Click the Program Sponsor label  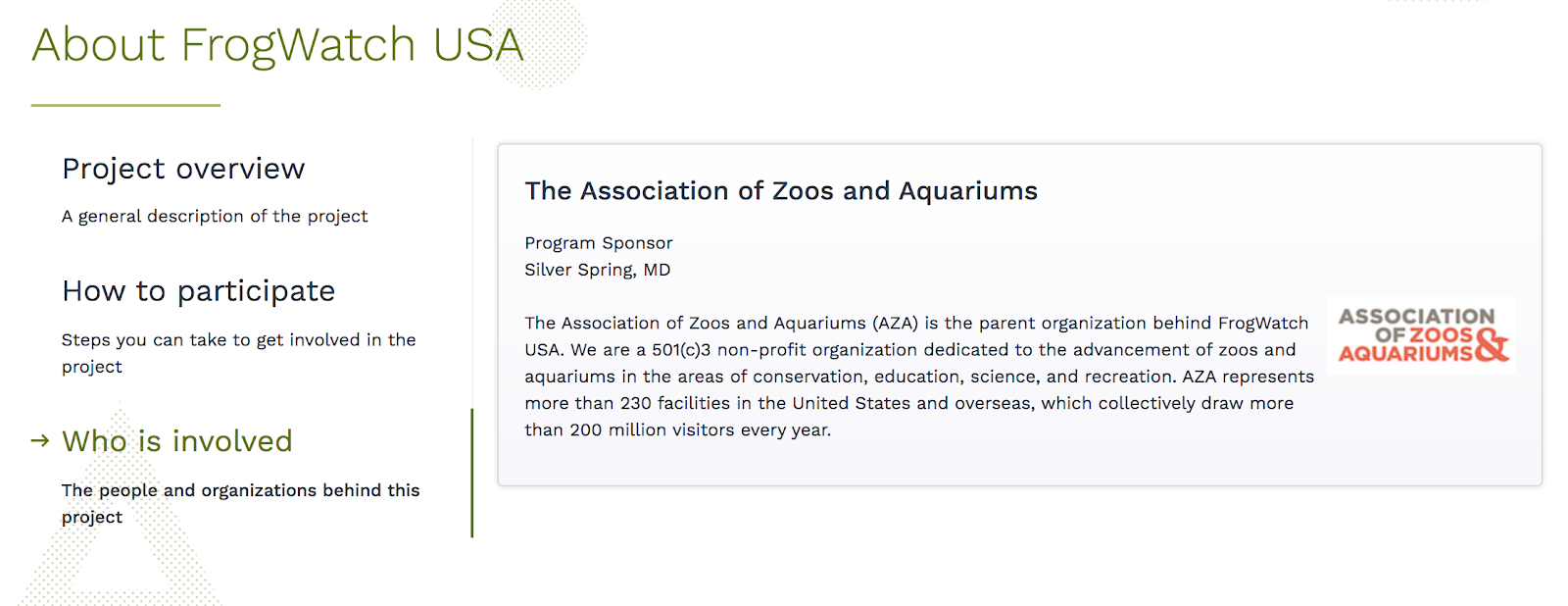tap(598, 243)
